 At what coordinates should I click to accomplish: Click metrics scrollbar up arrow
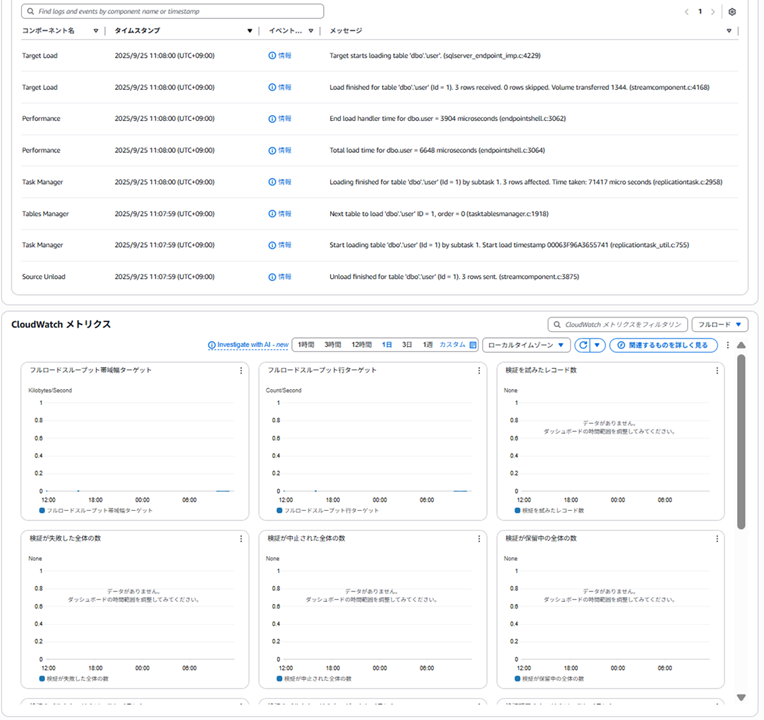click(741, 345)
